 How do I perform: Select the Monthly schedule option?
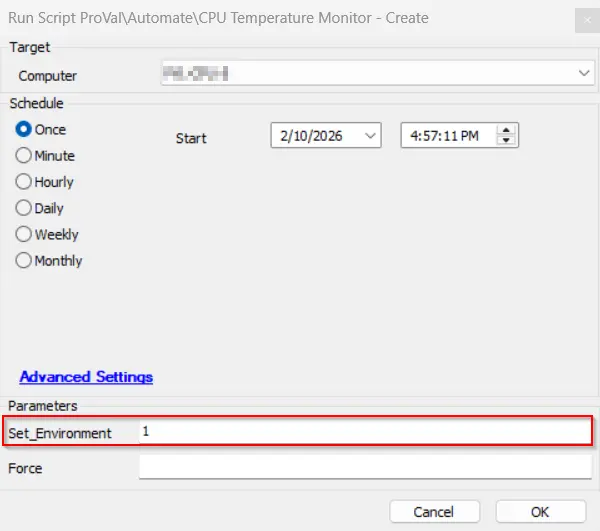pos(24,260)
